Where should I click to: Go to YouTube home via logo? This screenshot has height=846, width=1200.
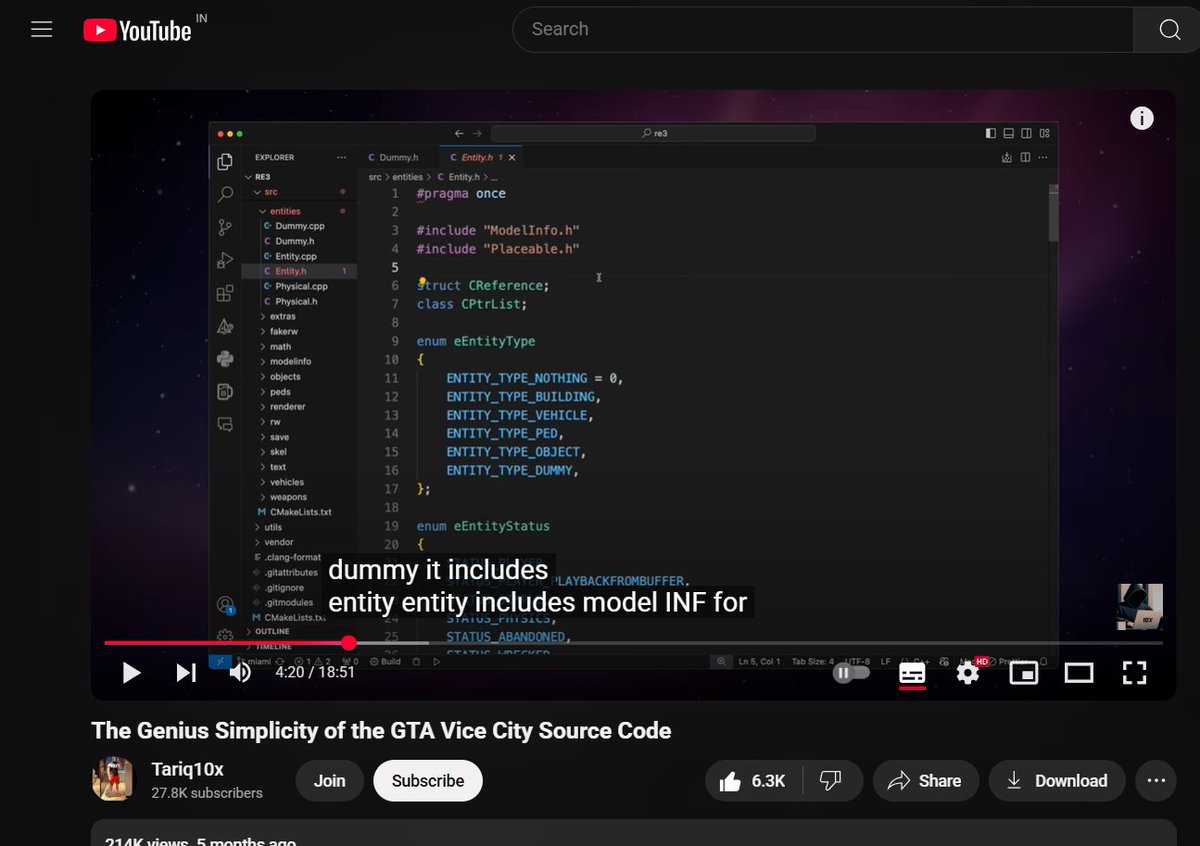(137, 31)
